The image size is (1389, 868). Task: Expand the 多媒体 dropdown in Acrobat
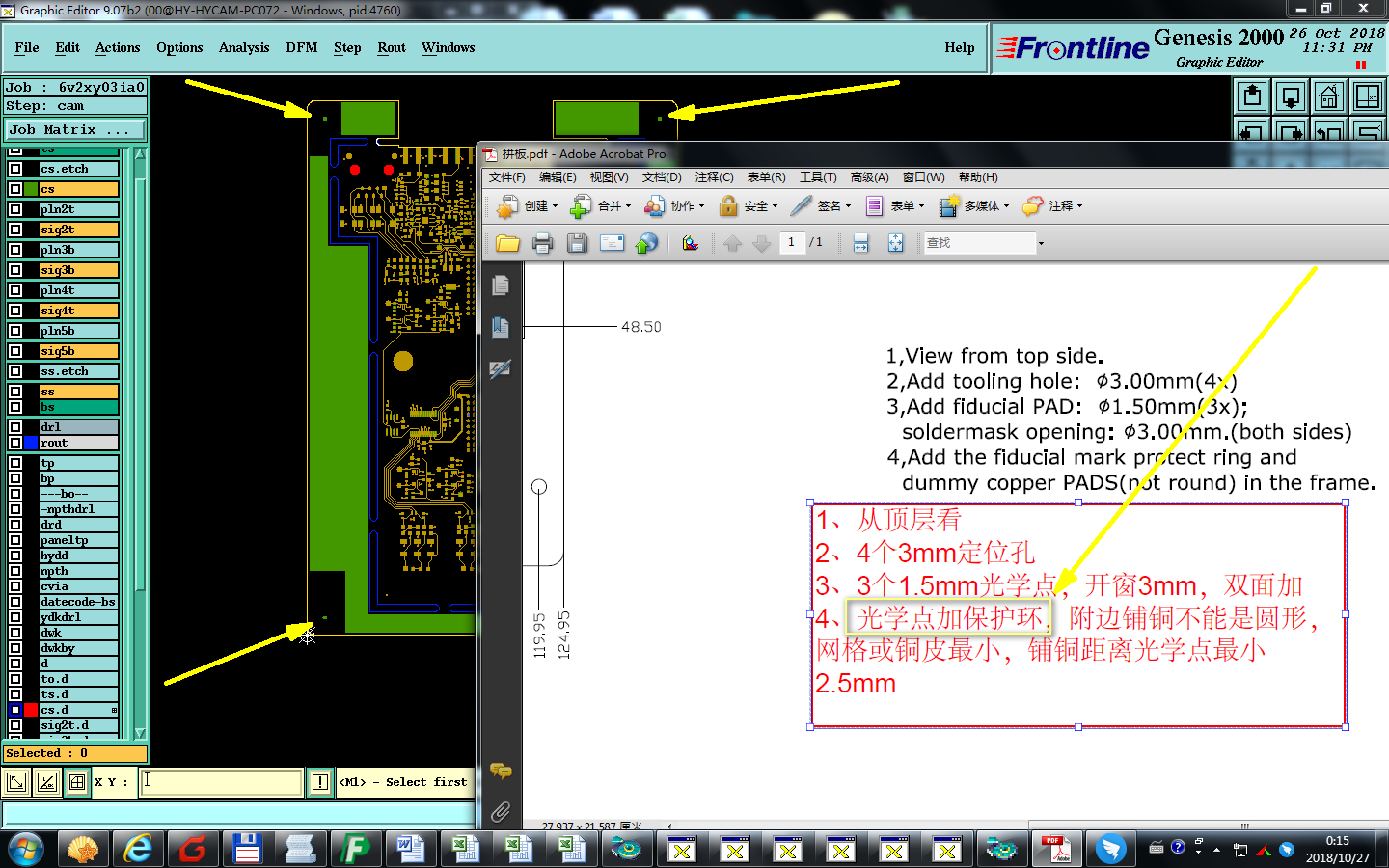1006,205
